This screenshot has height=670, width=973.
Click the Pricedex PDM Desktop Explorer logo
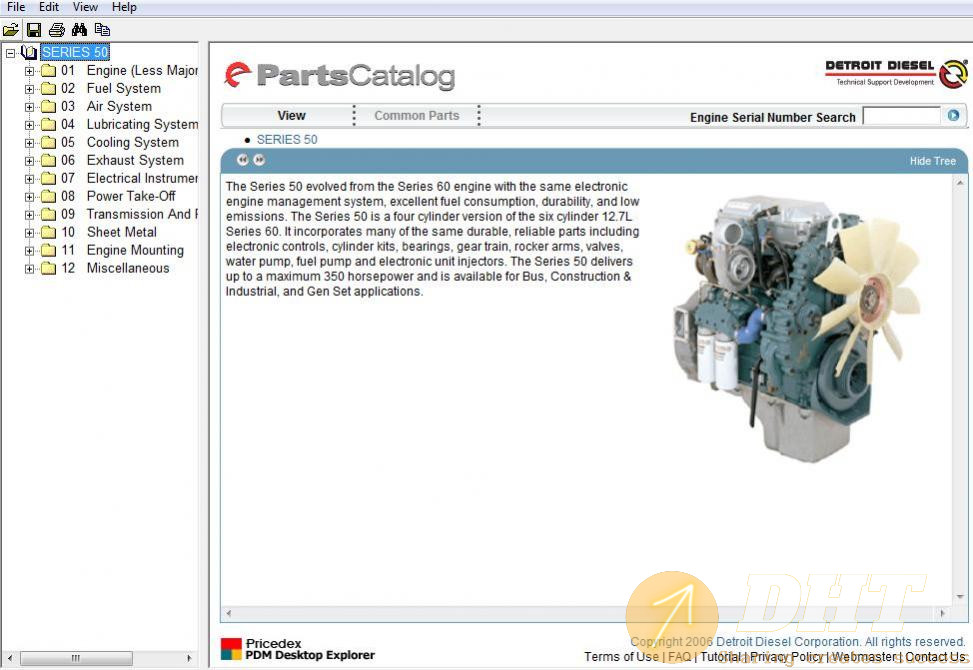(x=298, y=649)
